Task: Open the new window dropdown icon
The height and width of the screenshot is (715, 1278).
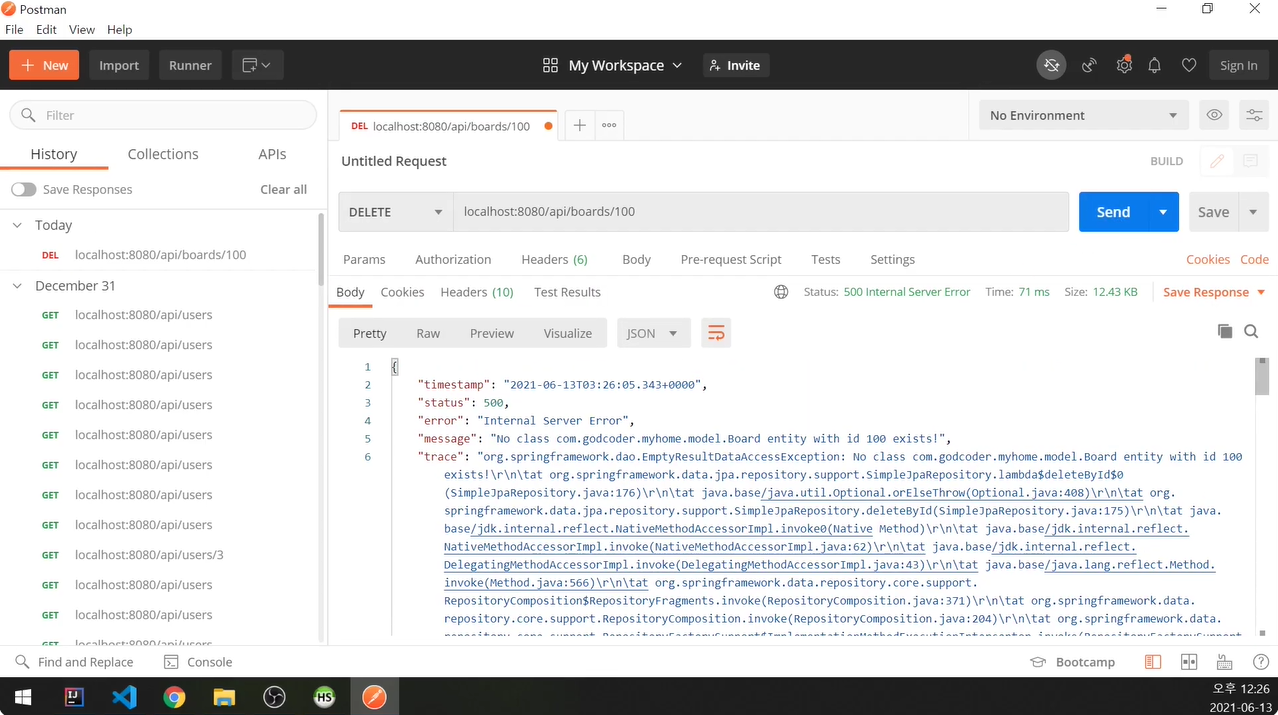Action: [257, 65]
